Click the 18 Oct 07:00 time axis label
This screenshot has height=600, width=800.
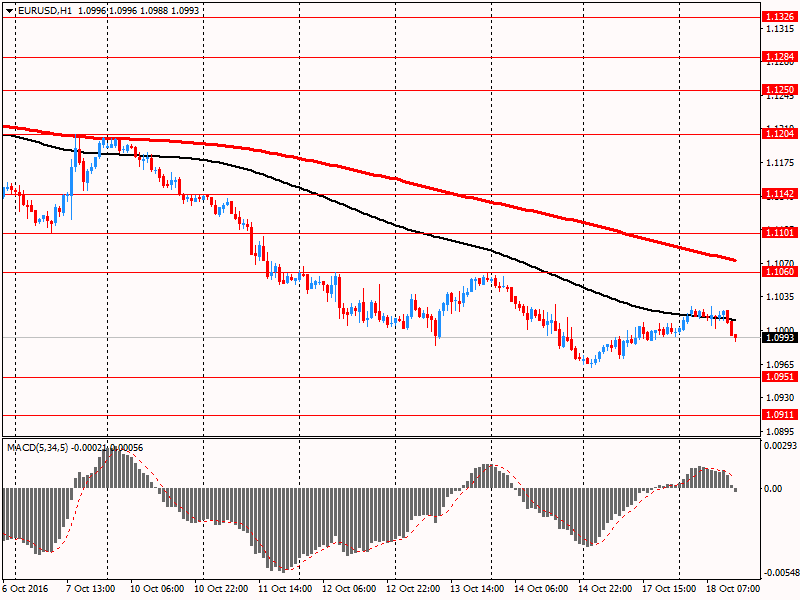click(734, 589)
